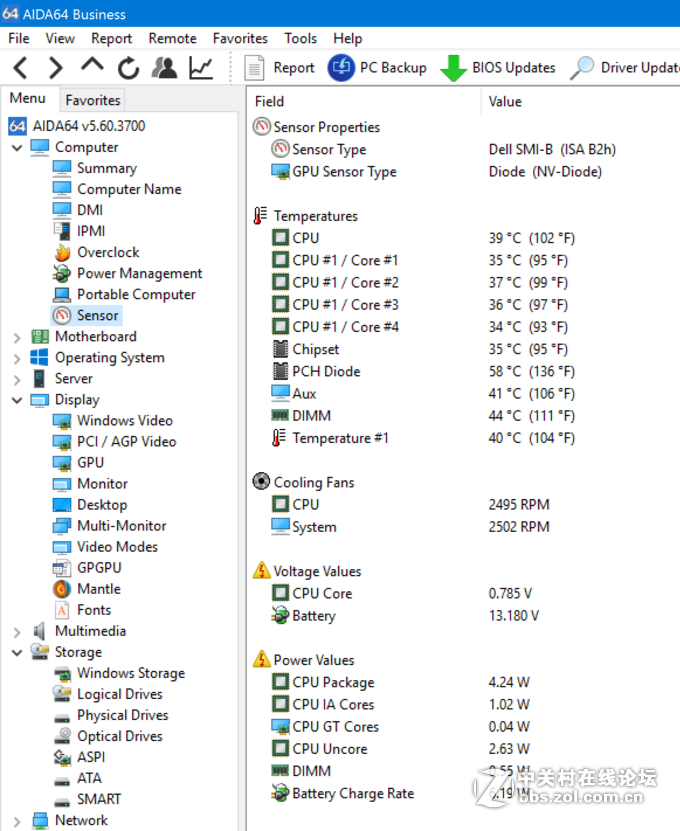This screenshot has width=680, height=831.
Task: Open Driver Updates from the toolbar
Action: (x=625, y=68)
